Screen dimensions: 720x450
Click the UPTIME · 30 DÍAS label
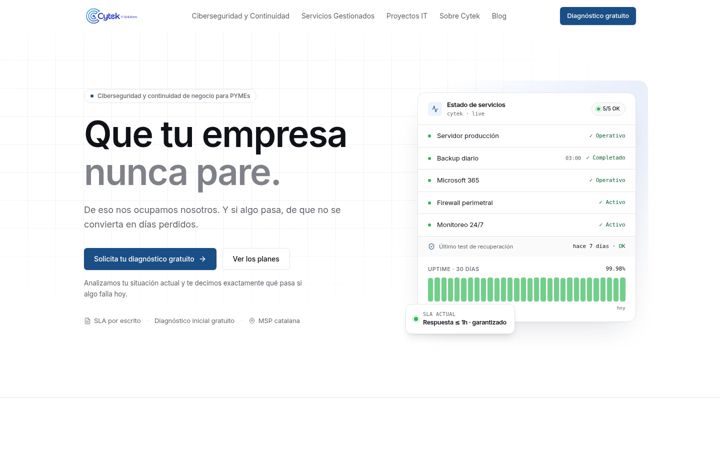tap(453, 269)
